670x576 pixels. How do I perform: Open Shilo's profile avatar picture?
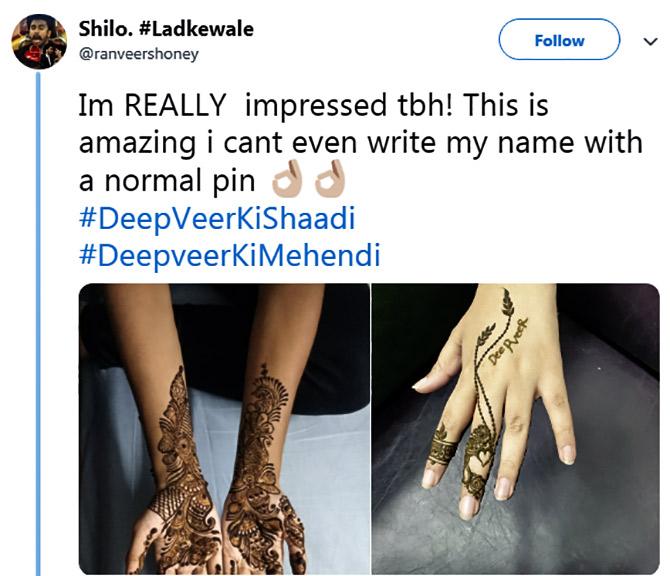click(39, 42)
